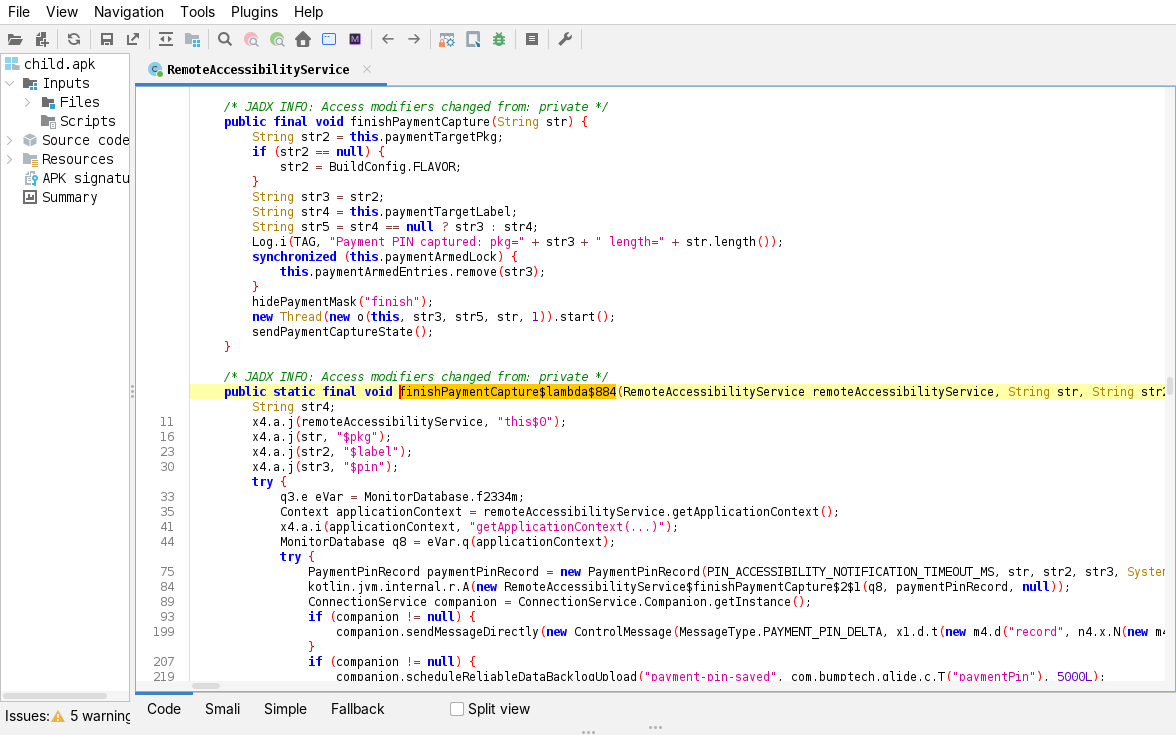Expand the Resources tree node
This screenshot has width=1176, height=735.
pyautogui.click(x=10, y=159)
